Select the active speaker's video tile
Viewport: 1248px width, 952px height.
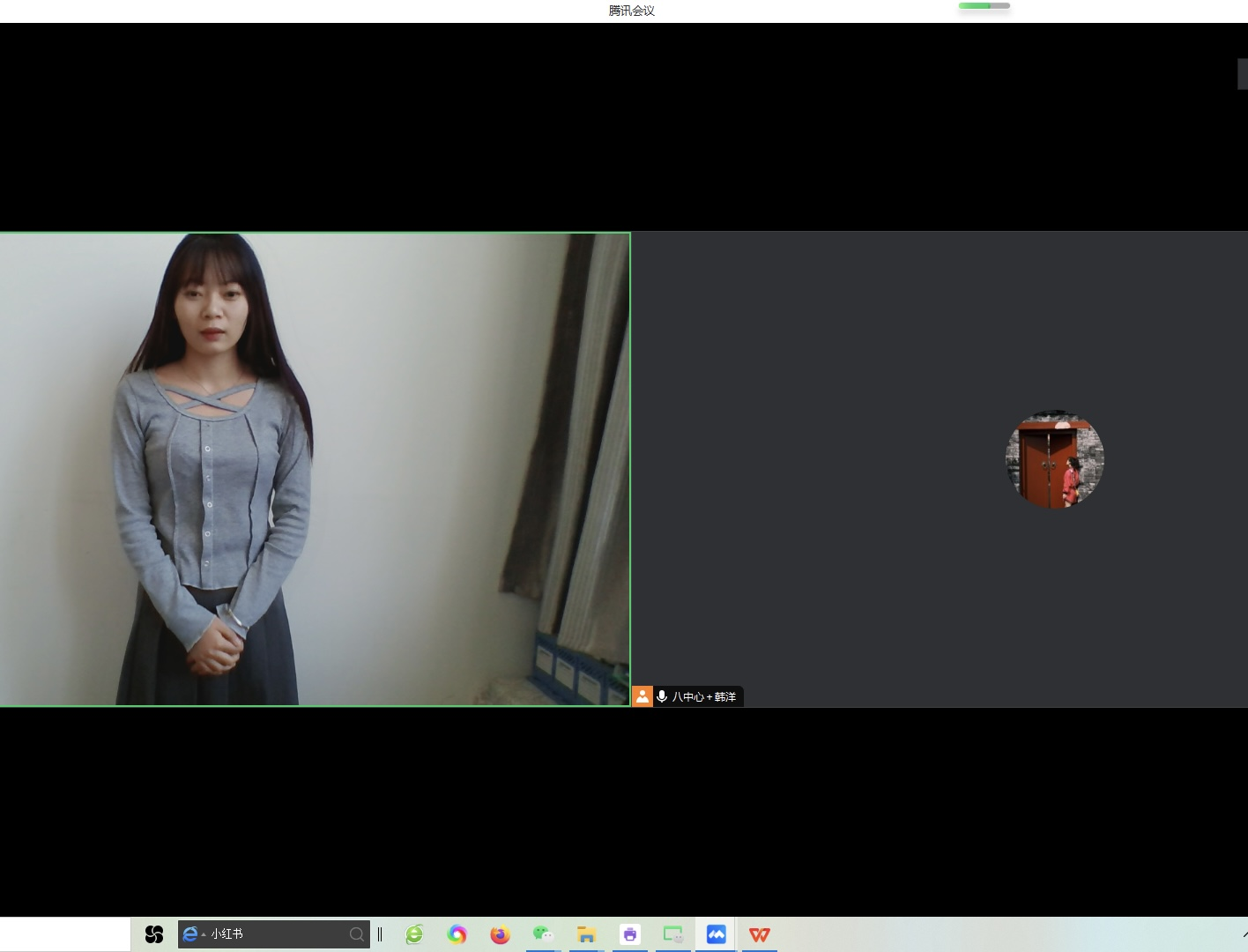pyautogui.click(x=315, y=469)
